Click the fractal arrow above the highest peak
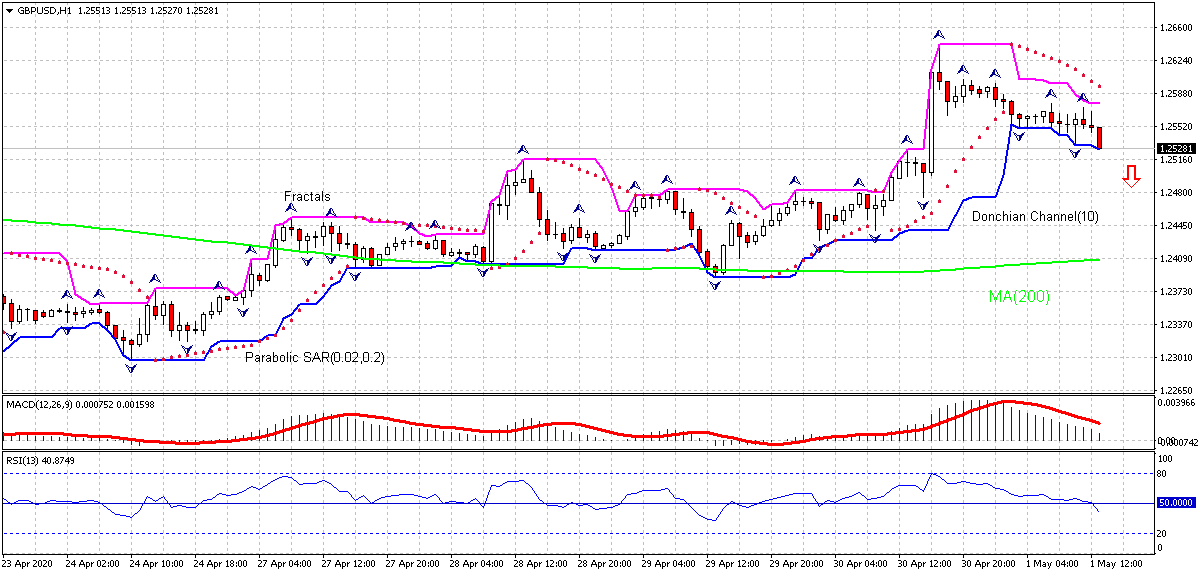 click(938, 34)
